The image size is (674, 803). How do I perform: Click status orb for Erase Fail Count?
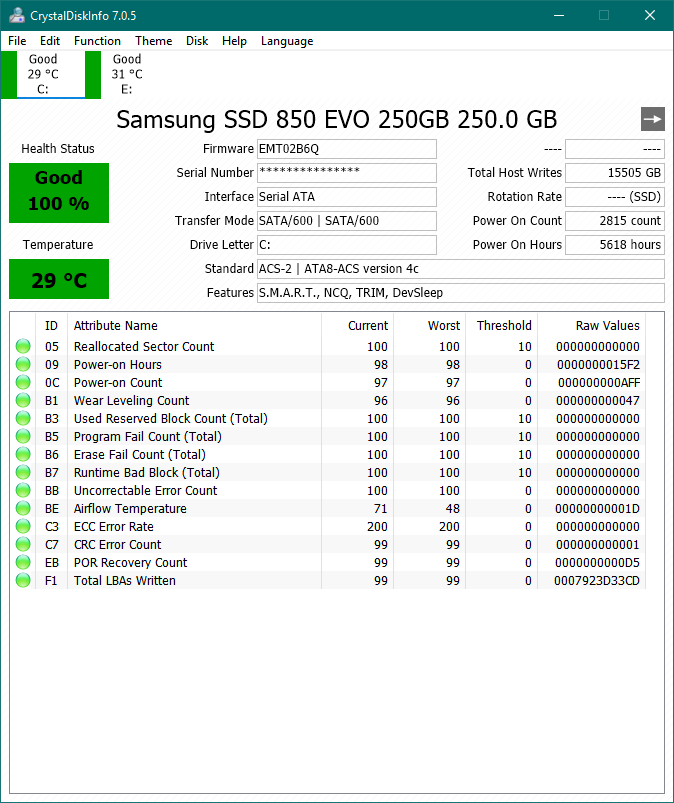tap(23, 454)
